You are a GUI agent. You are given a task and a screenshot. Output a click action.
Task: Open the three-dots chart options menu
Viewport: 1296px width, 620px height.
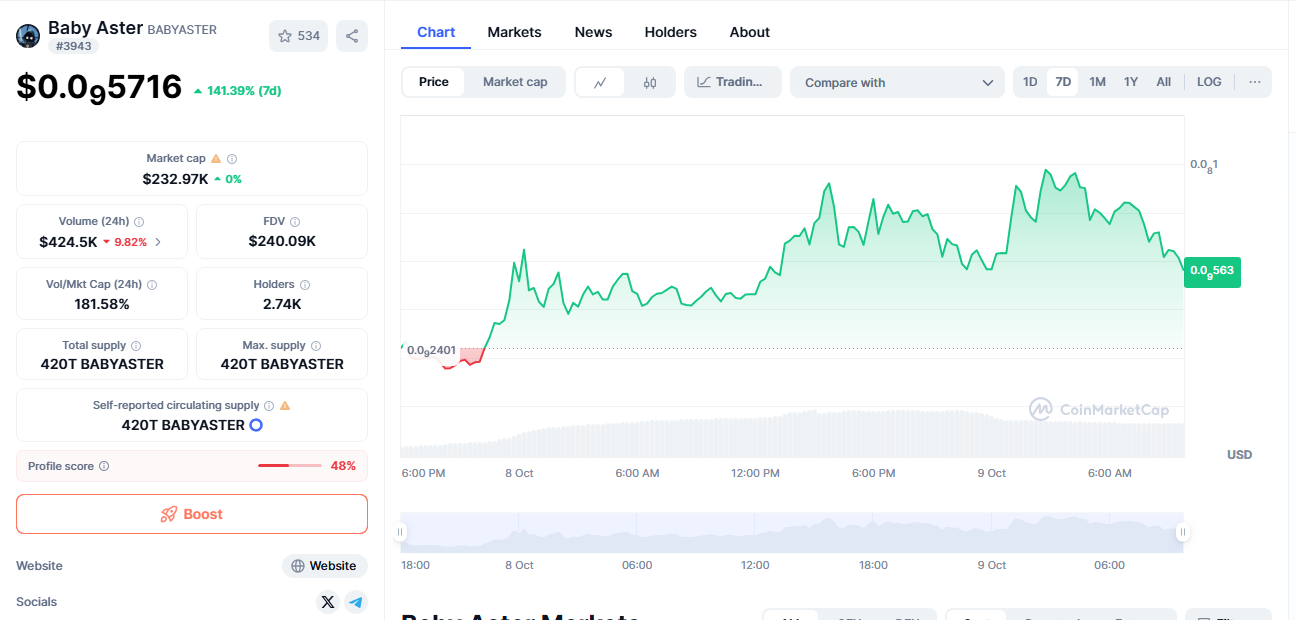point(1255,82)
